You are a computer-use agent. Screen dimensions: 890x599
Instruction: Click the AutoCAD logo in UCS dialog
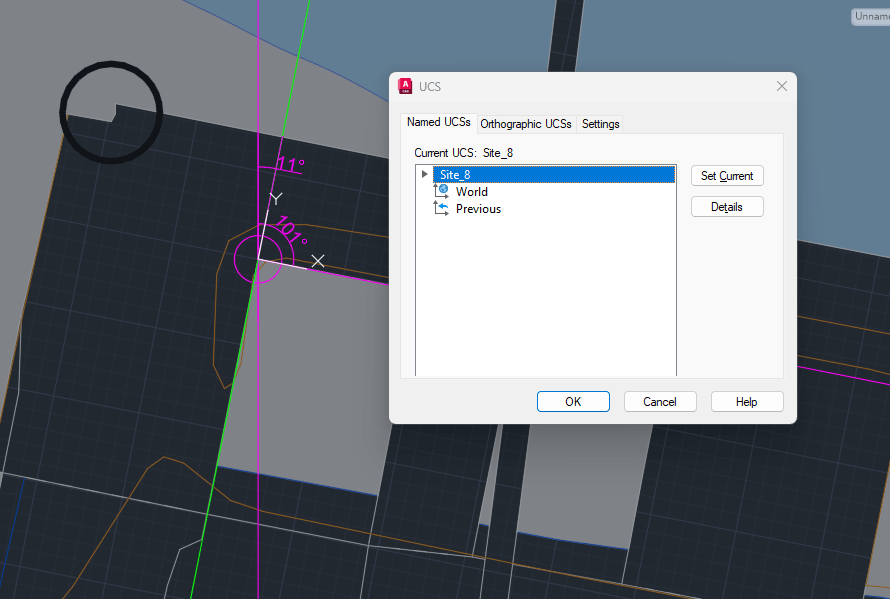(405, 87)
